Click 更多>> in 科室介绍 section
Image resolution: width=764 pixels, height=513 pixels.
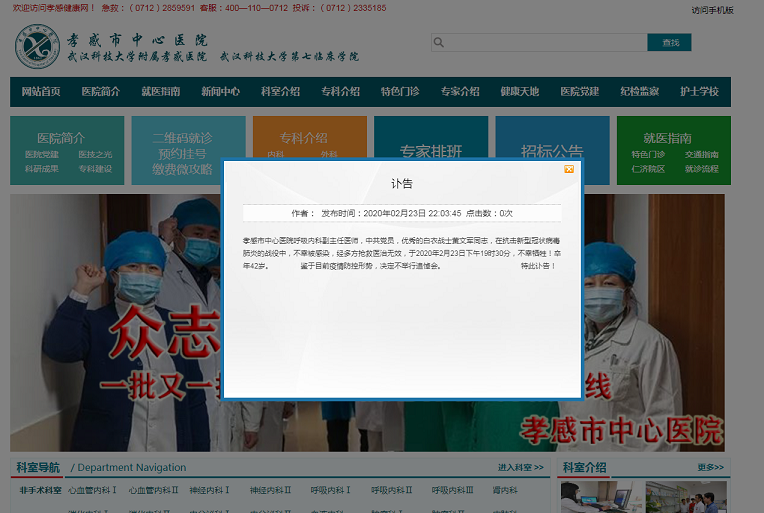[710, 468]
